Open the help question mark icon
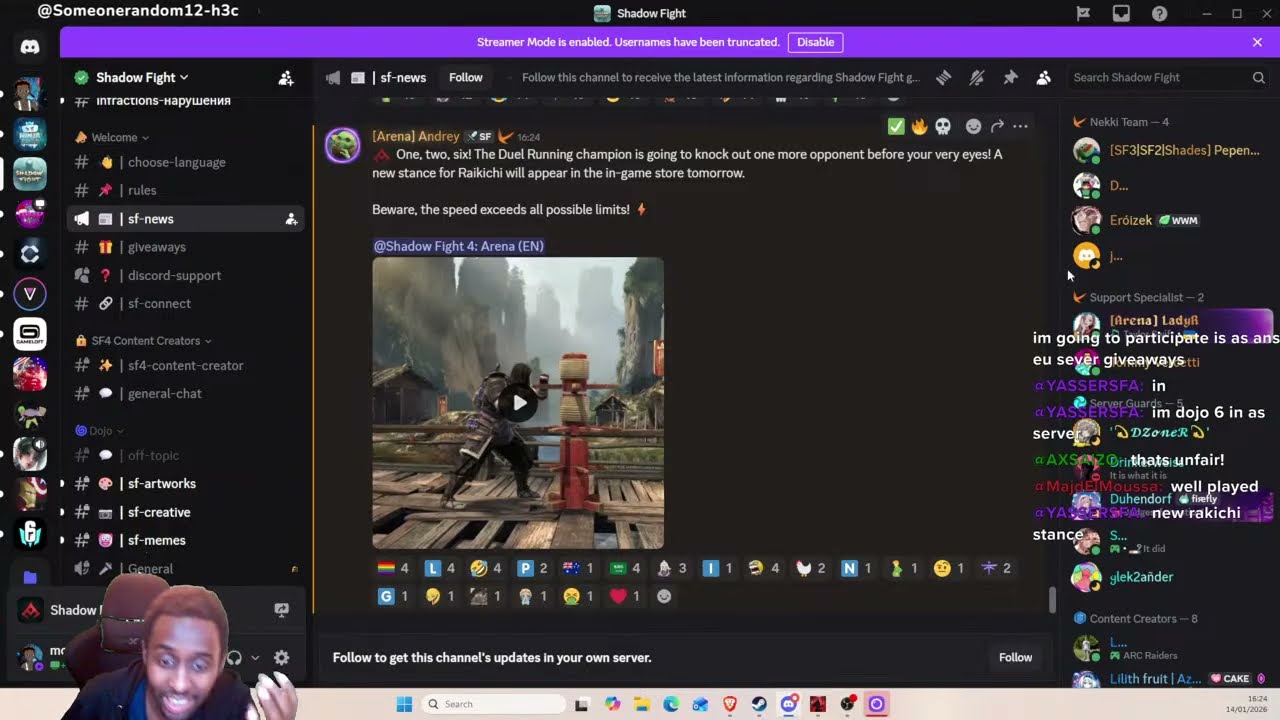The height and width of the screenshot is (720, 1280). 1159,13
